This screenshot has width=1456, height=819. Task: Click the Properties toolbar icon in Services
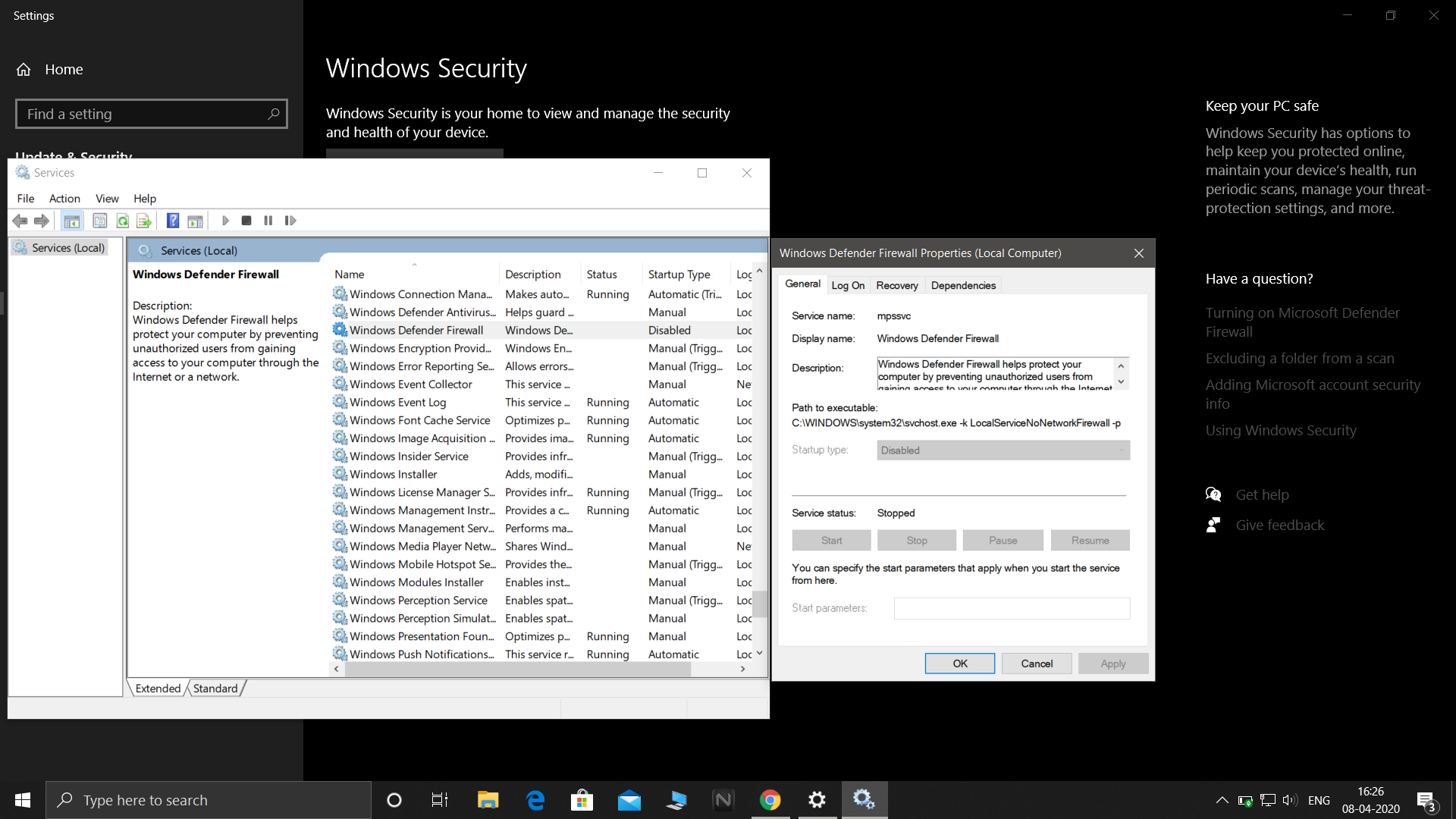pos(99,221)
